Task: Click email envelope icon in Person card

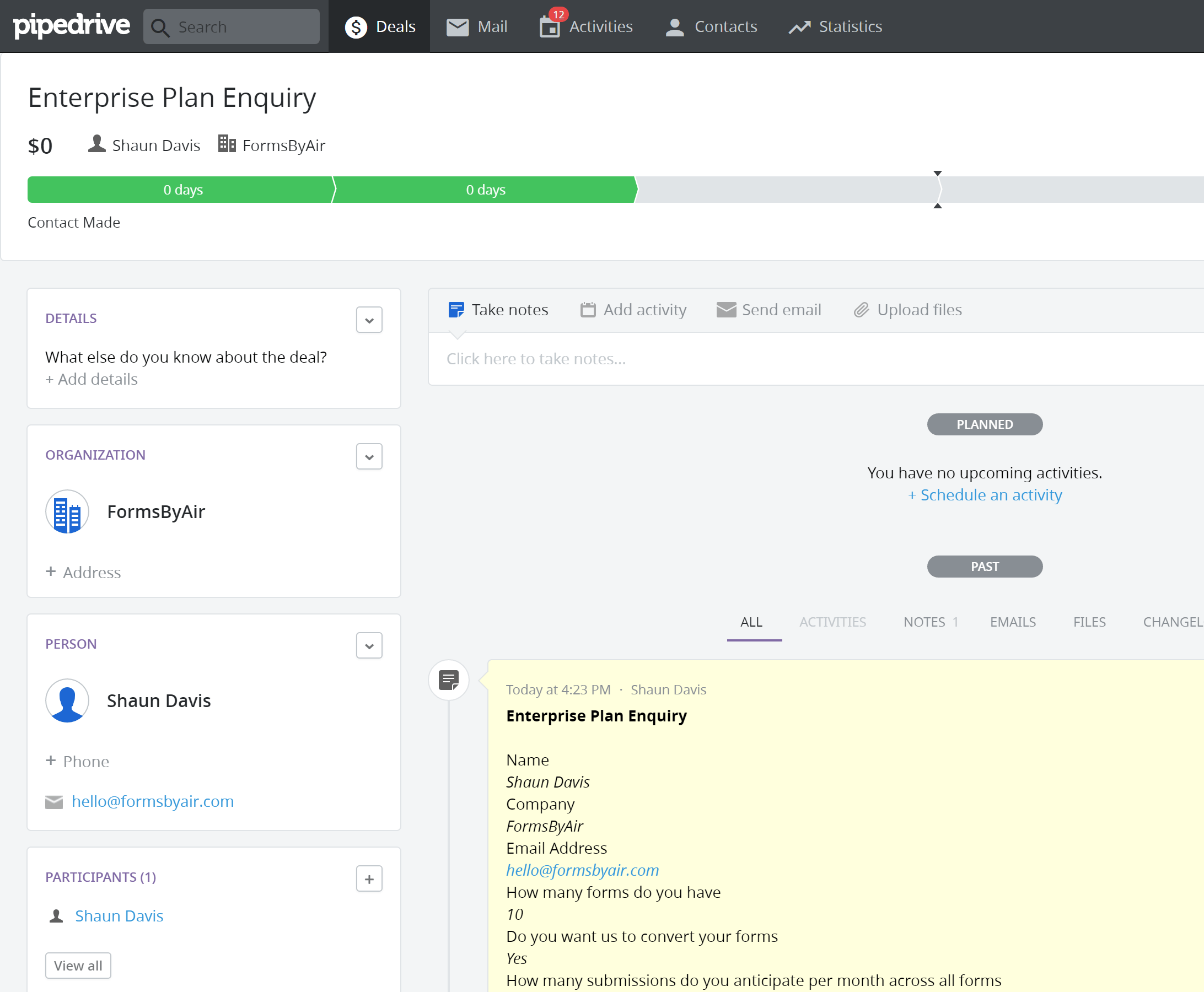Action: [53, 802]
